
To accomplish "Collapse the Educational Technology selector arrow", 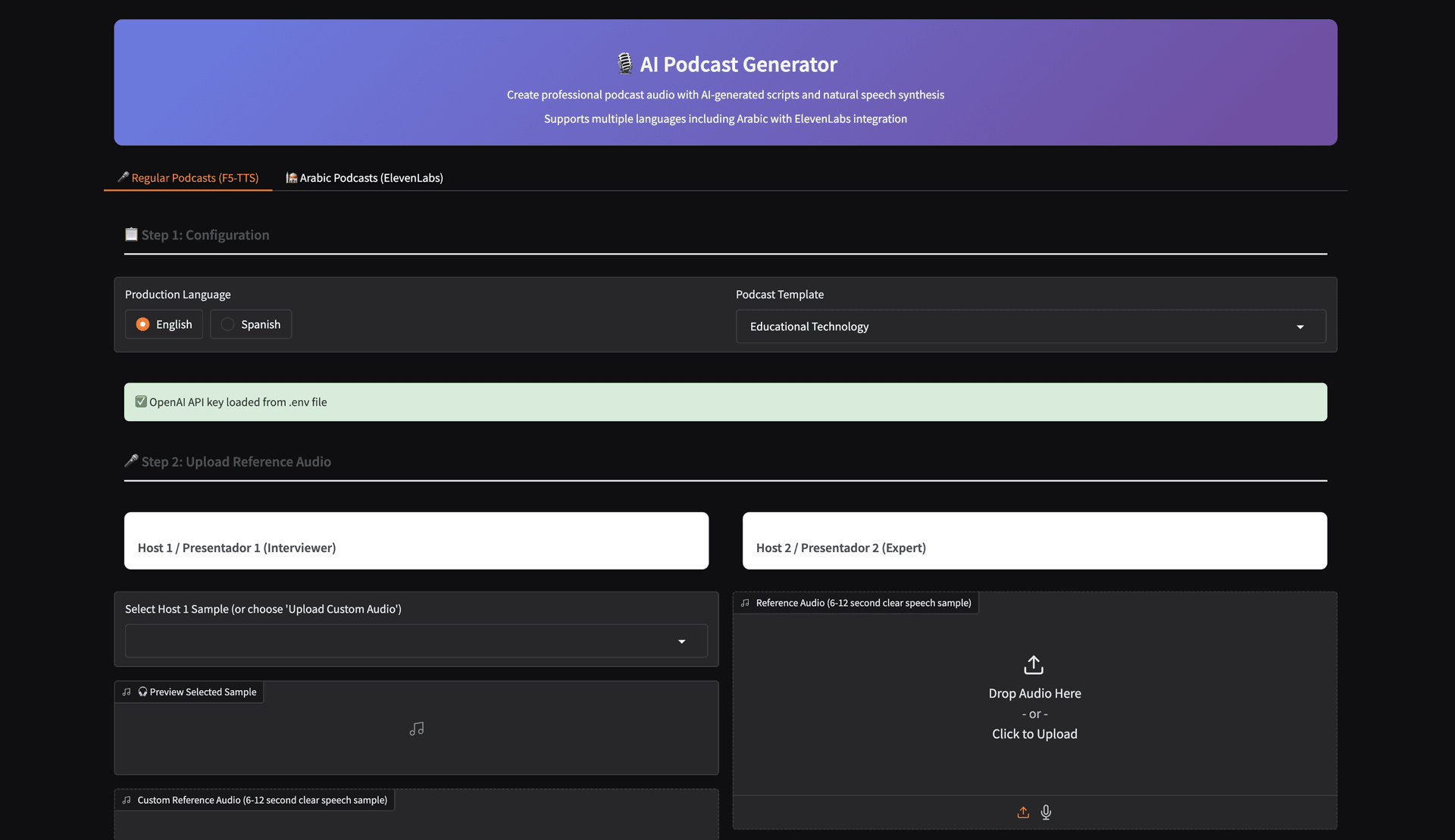I will (1300, 326).
